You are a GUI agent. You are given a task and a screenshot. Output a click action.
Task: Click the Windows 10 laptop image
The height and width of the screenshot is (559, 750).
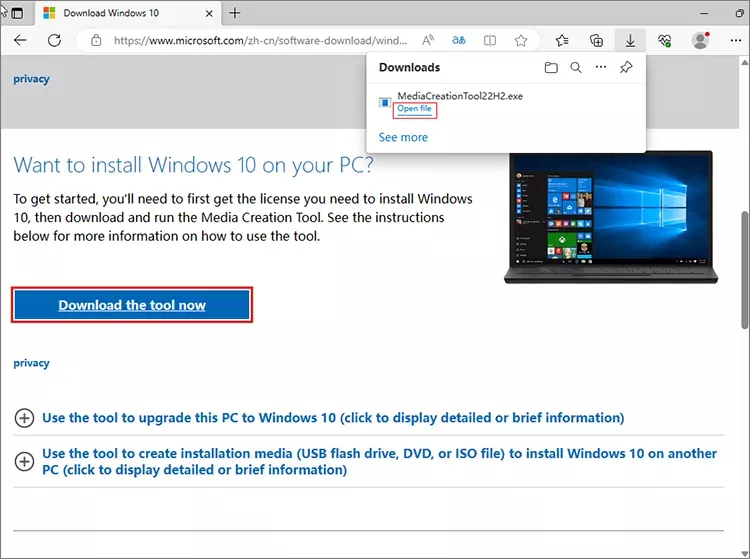611,217
